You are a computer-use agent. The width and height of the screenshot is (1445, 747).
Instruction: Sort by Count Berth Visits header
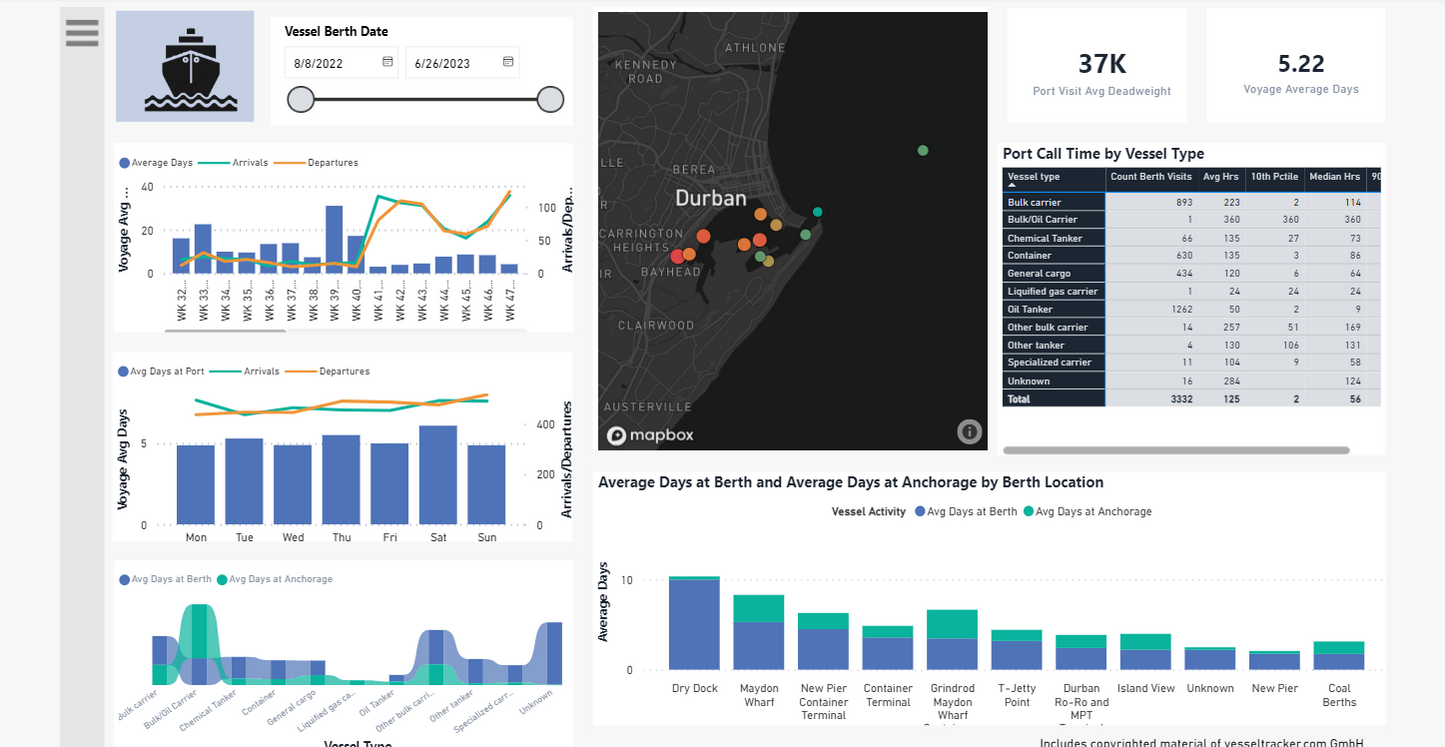(x=1151, y=177)
